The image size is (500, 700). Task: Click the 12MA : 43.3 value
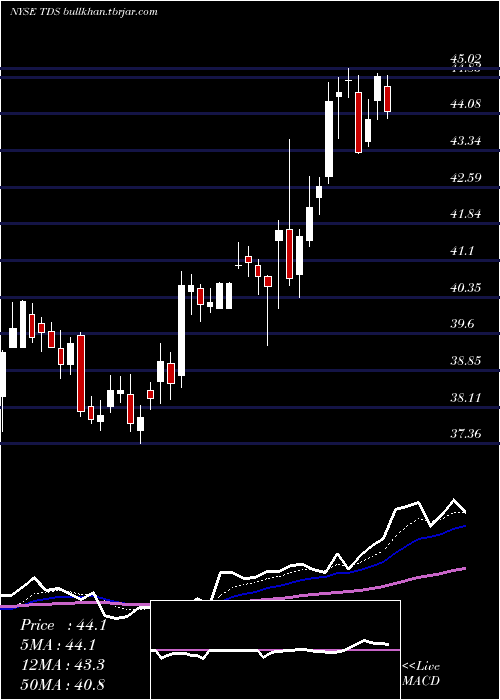click(62, 665)
